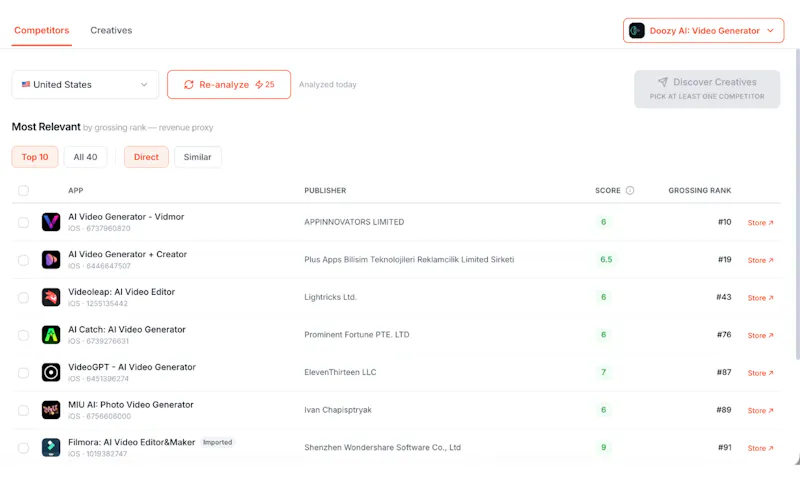Screen dimensions: 800x479
Task: Click the VideoGPT app icon
Action: click(51, 372)
